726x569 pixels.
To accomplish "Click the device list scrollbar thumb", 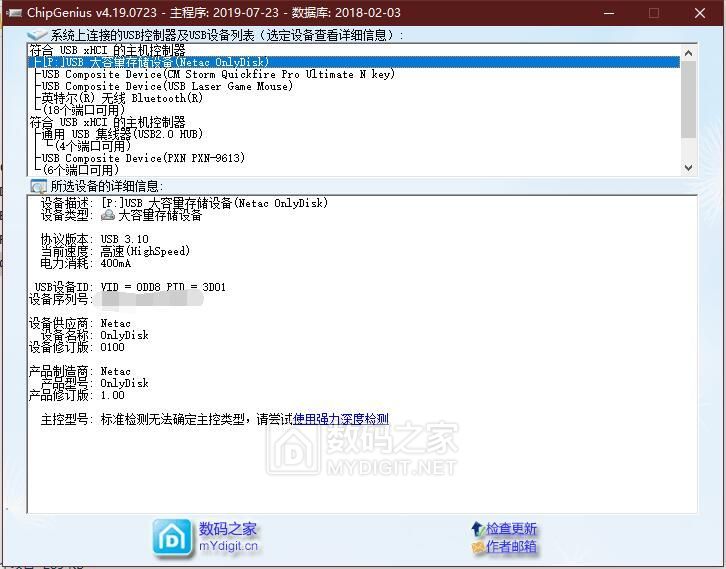I will point(688,99).
